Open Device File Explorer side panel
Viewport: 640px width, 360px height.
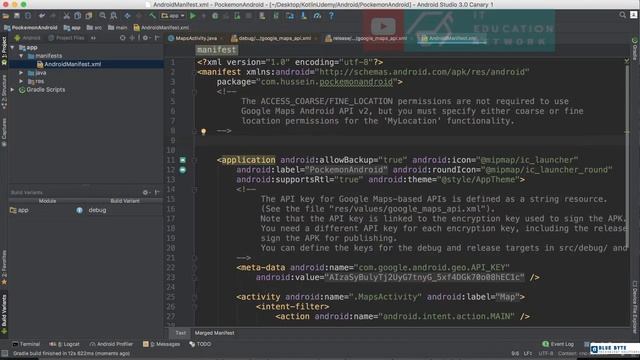(635, 307)
